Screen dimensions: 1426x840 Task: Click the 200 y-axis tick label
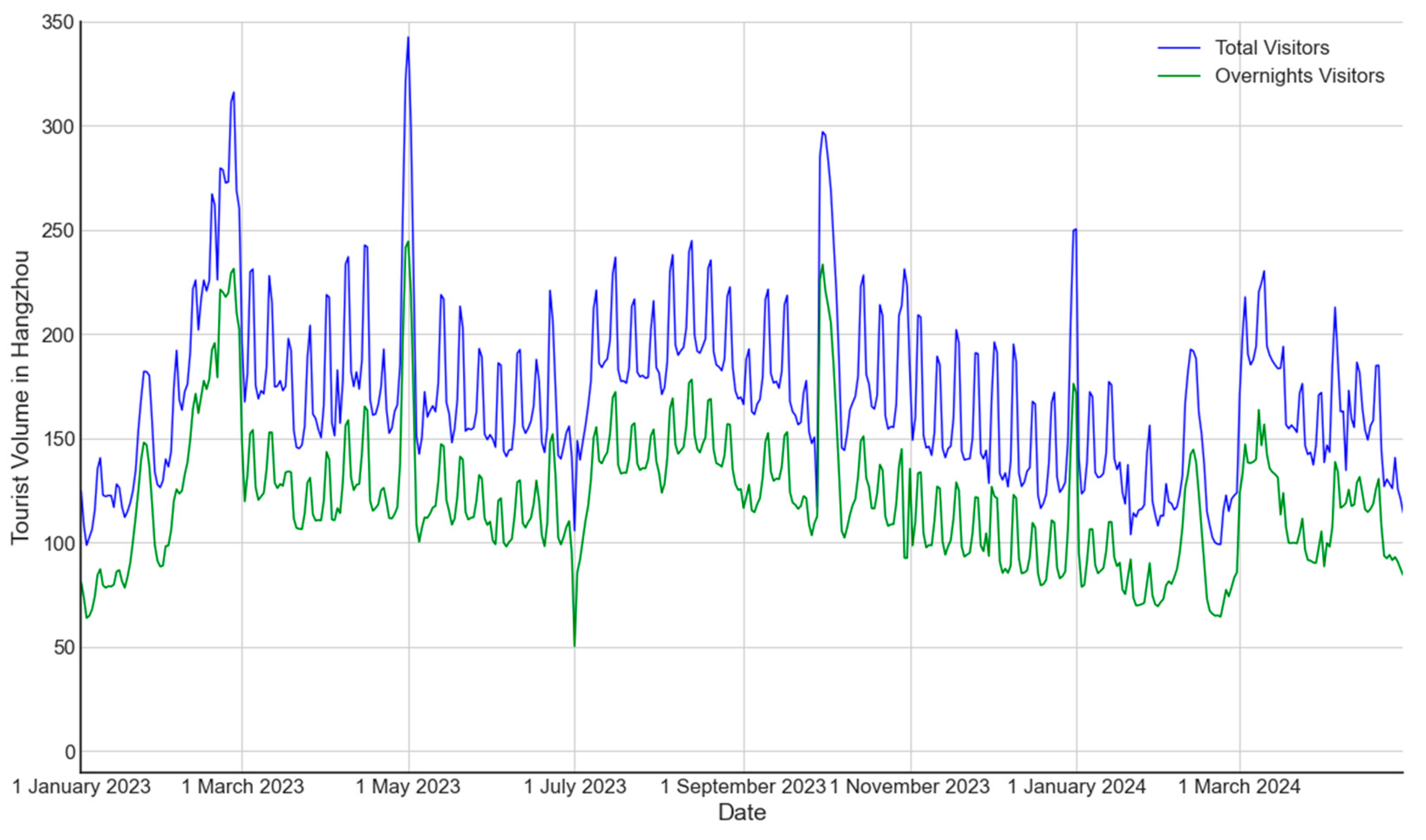58,335
